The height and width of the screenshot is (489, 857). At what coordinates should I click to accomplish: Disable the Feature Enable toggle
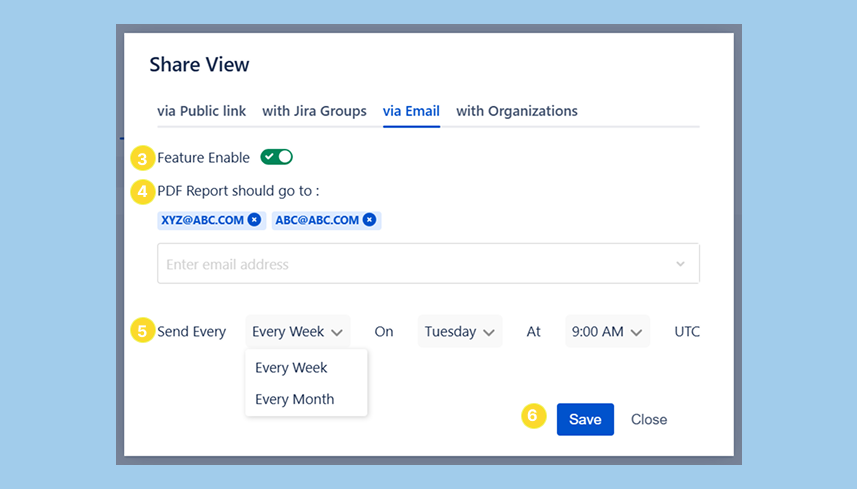coord(276,157)
